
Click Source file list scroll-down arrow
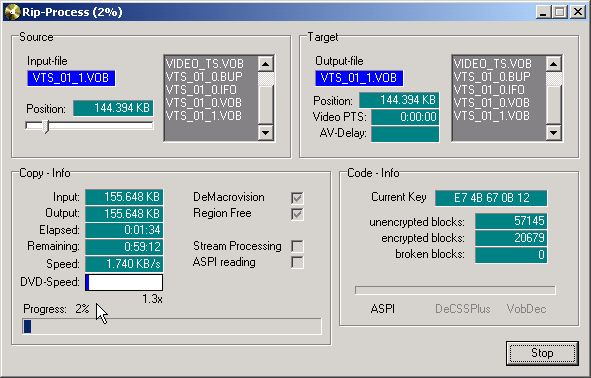click(265, 132)
